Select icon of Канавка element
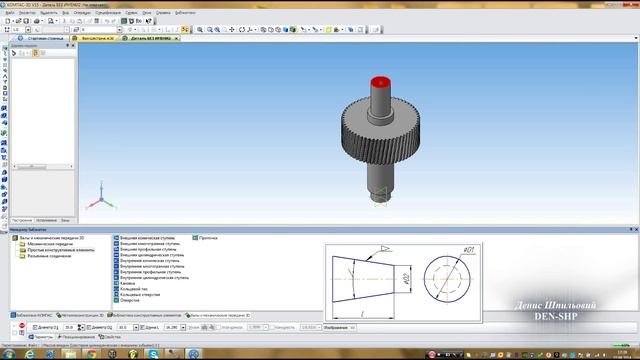Screen dimensions: 640x360 tap(116, 283)
